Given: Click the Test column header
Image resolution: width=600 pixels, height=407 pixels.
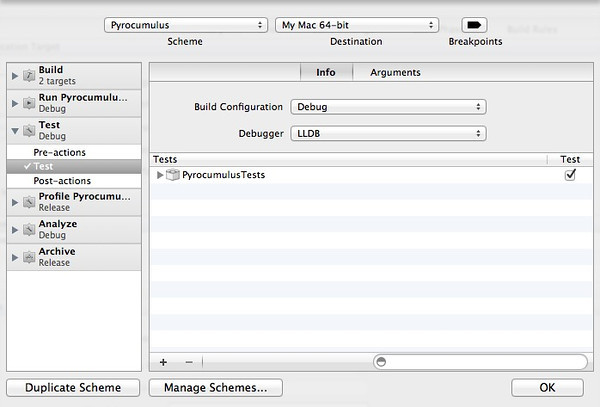Looking at the screenshot, I should (570, 159).
